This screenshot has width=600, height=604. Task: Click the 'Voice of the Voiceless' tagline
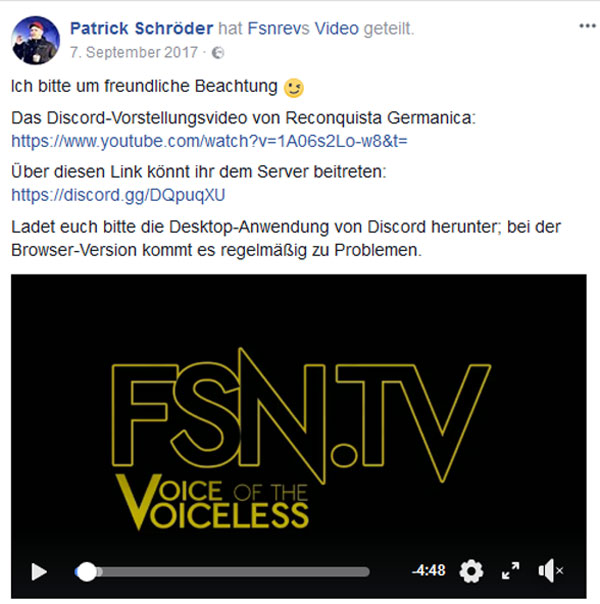212,502
